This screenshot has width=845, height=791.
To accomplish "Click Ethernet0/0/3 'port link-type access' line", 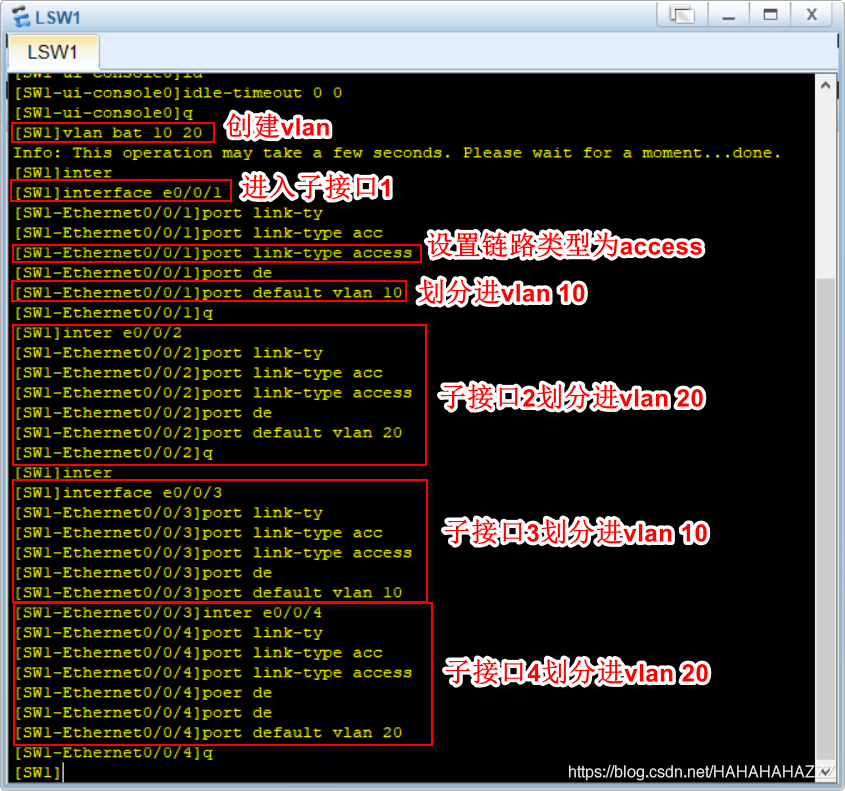I will pos(213,553).
